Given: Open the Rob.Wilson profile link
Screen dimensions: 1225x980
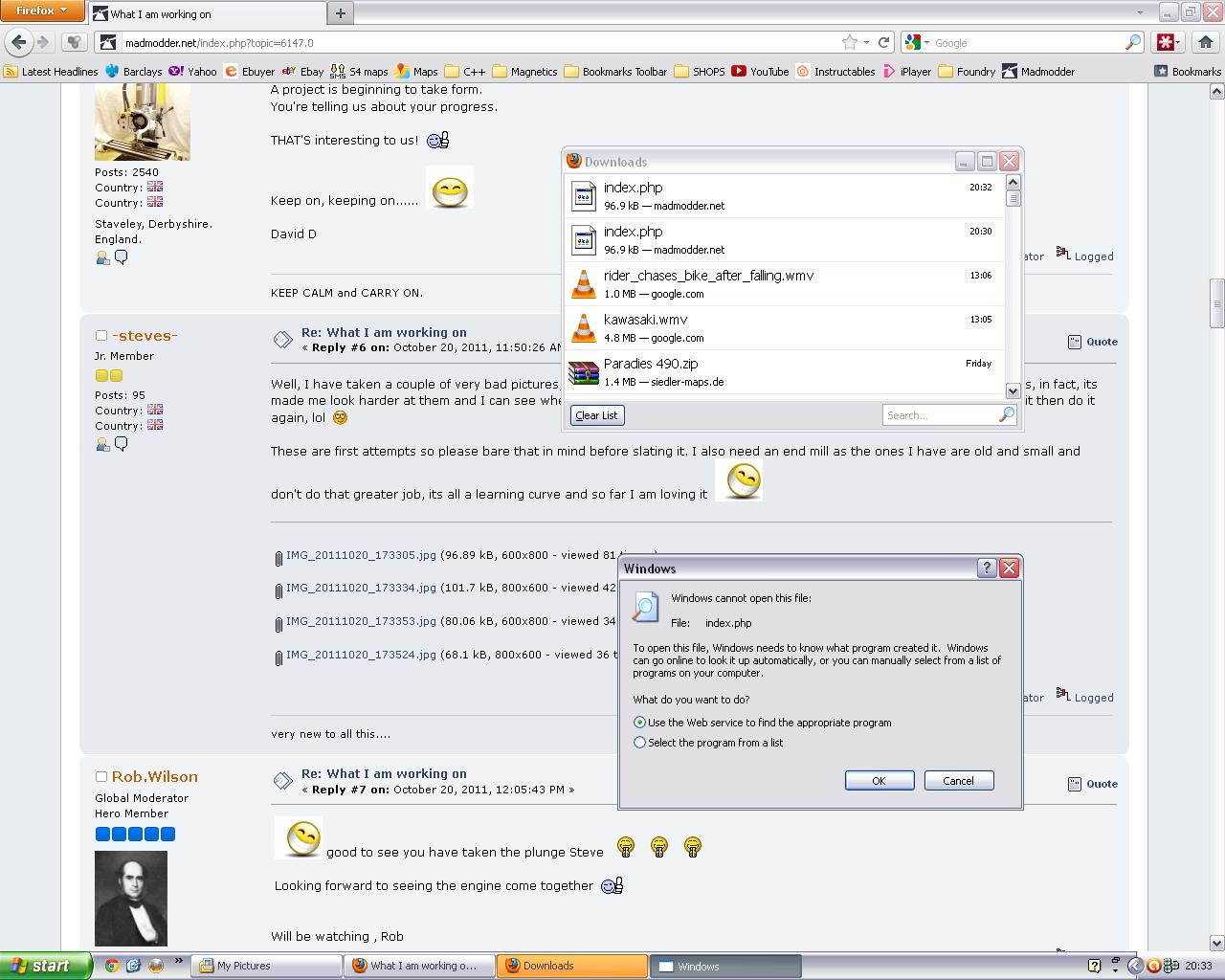Looking at the screenshot, I should coord(155,777).
